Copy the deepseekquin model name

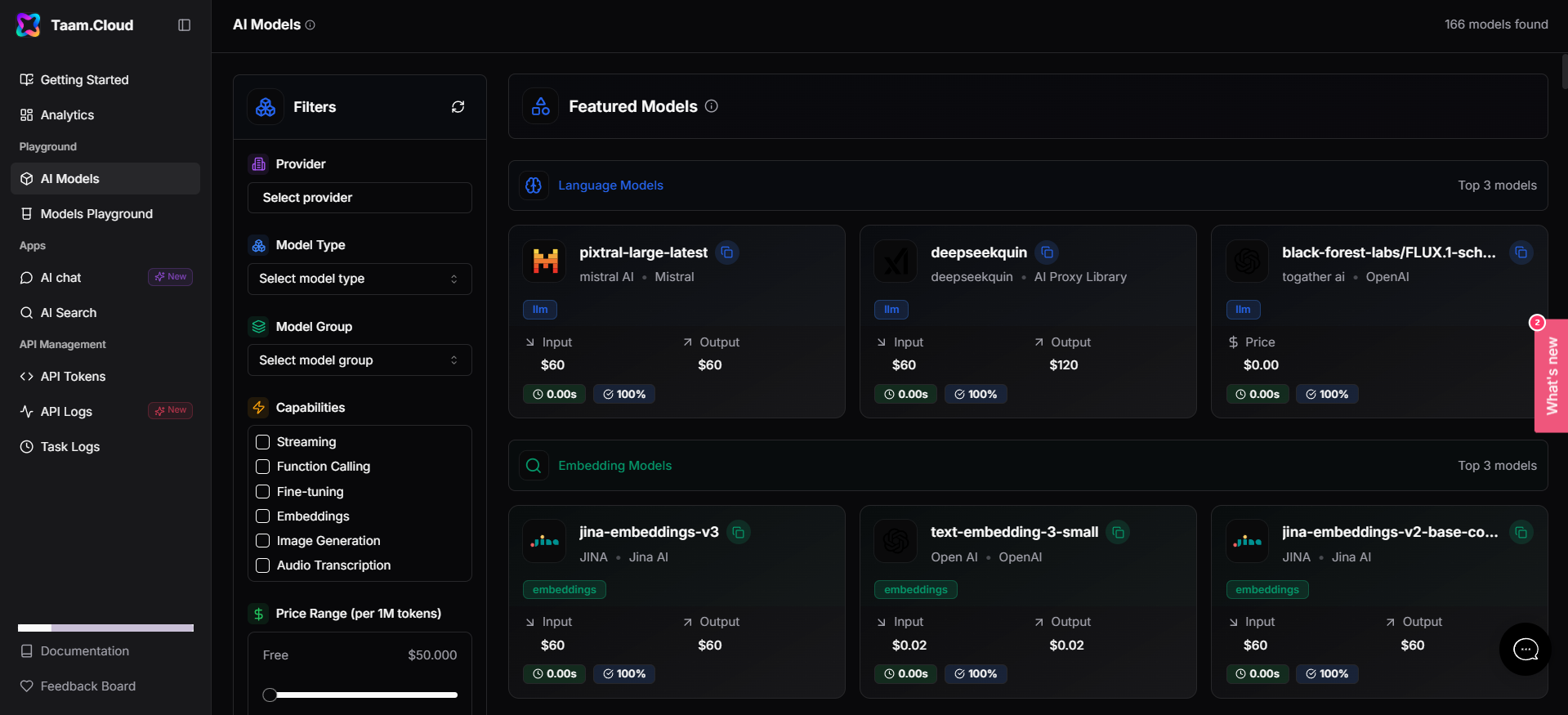point(1047,252)
